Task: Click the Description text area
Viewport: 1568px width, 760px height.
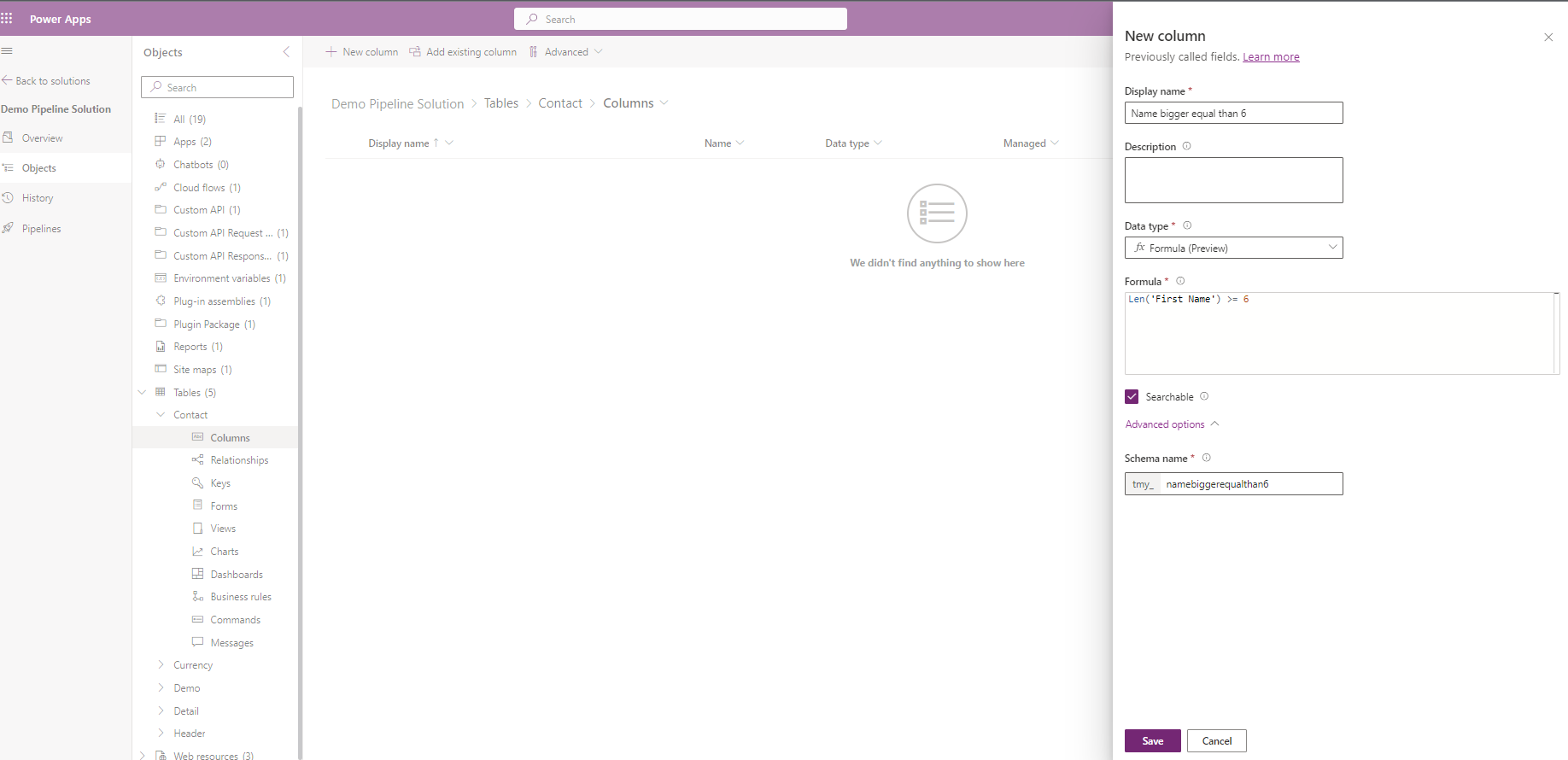Action: coord(1233,180)
